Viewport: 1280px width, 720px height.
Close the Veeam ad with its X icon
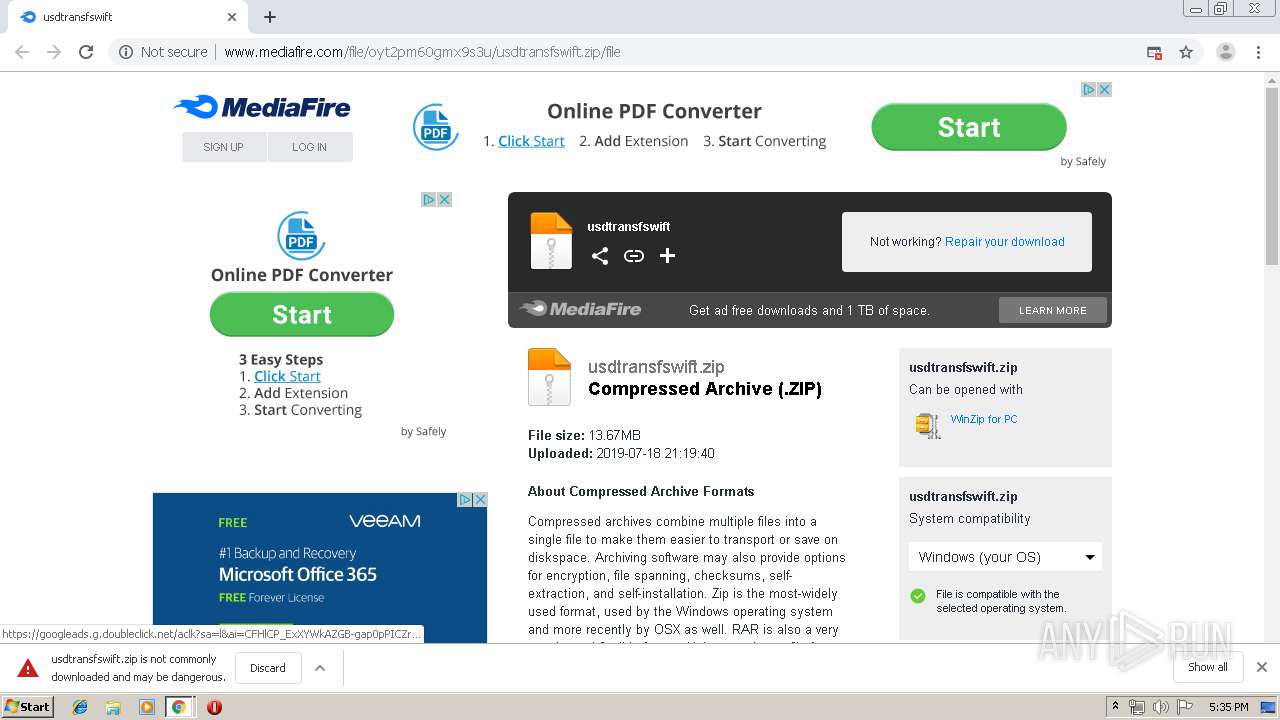(480, 499)
